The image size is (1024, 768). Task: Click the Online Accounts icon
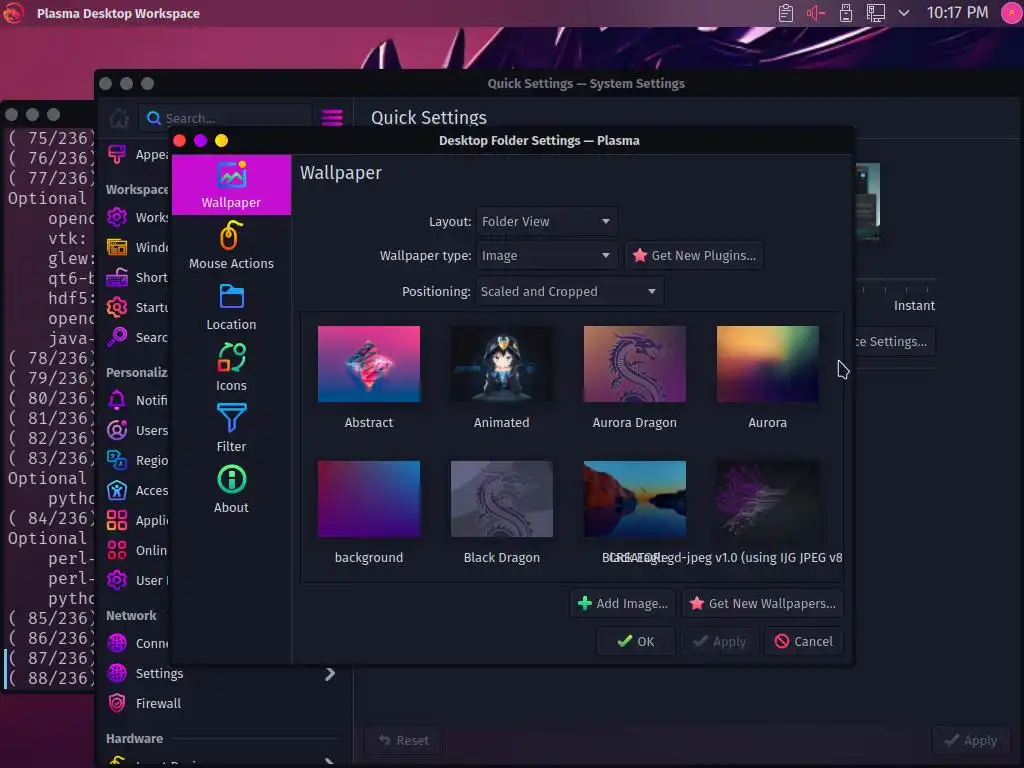click(x=117, y=550)
